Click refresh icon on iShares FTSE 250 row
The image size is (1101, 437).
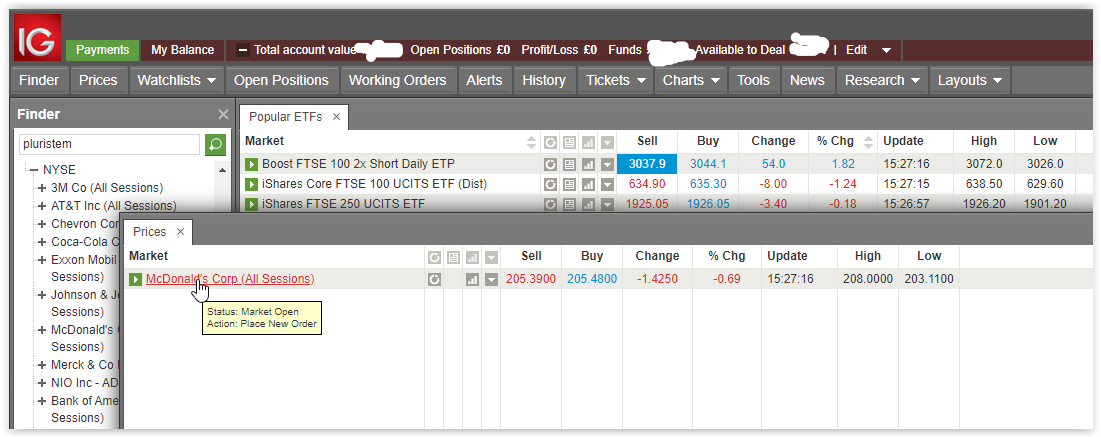pyautogui.click(x=551, y=204)
